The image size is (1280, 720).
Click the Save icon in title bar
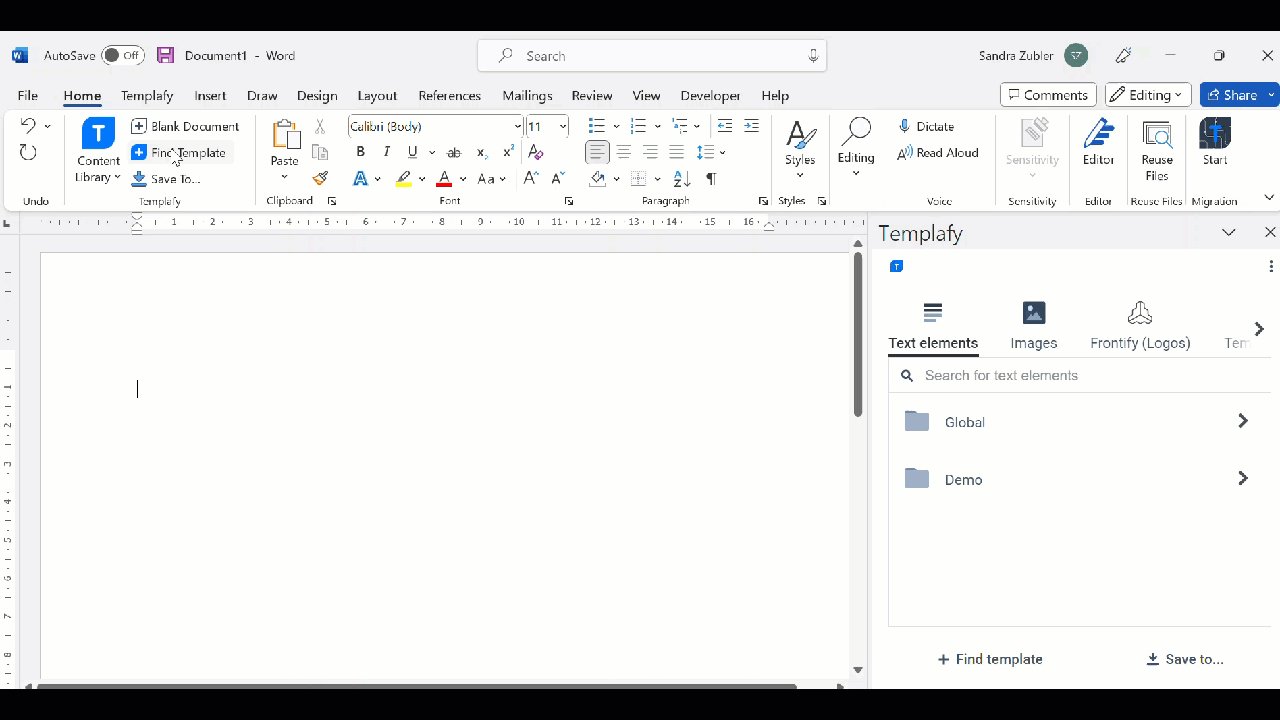165,56
